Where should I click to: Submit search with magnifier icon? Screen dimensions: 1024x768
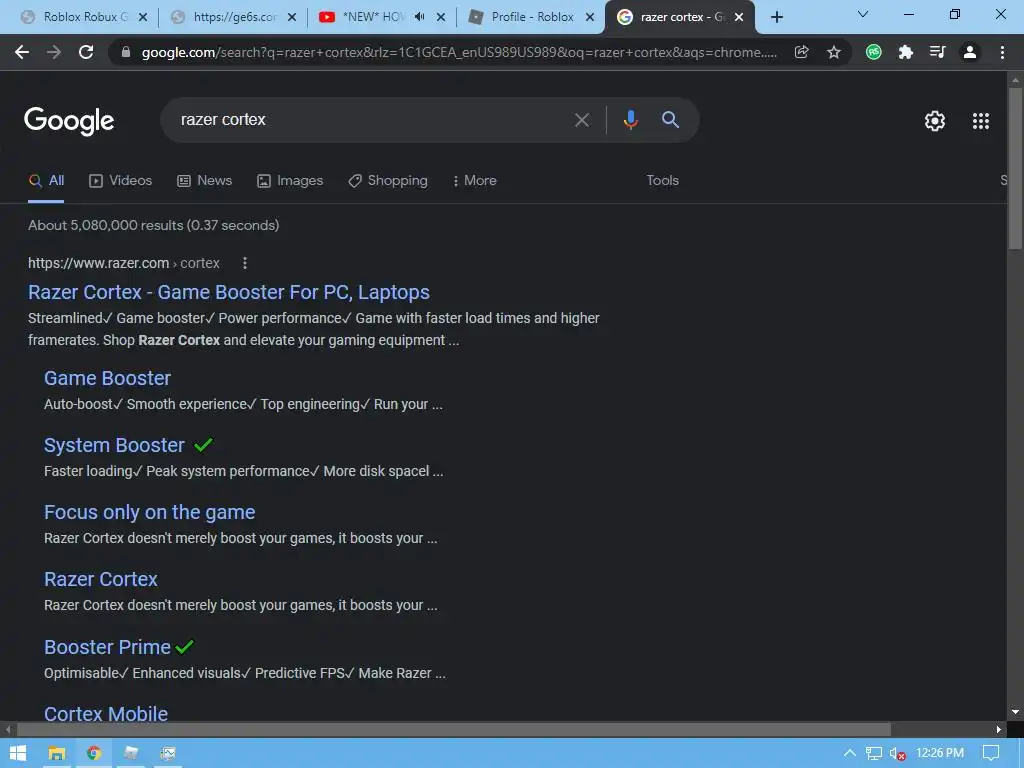pyautogui.click(x=670, y=120)
